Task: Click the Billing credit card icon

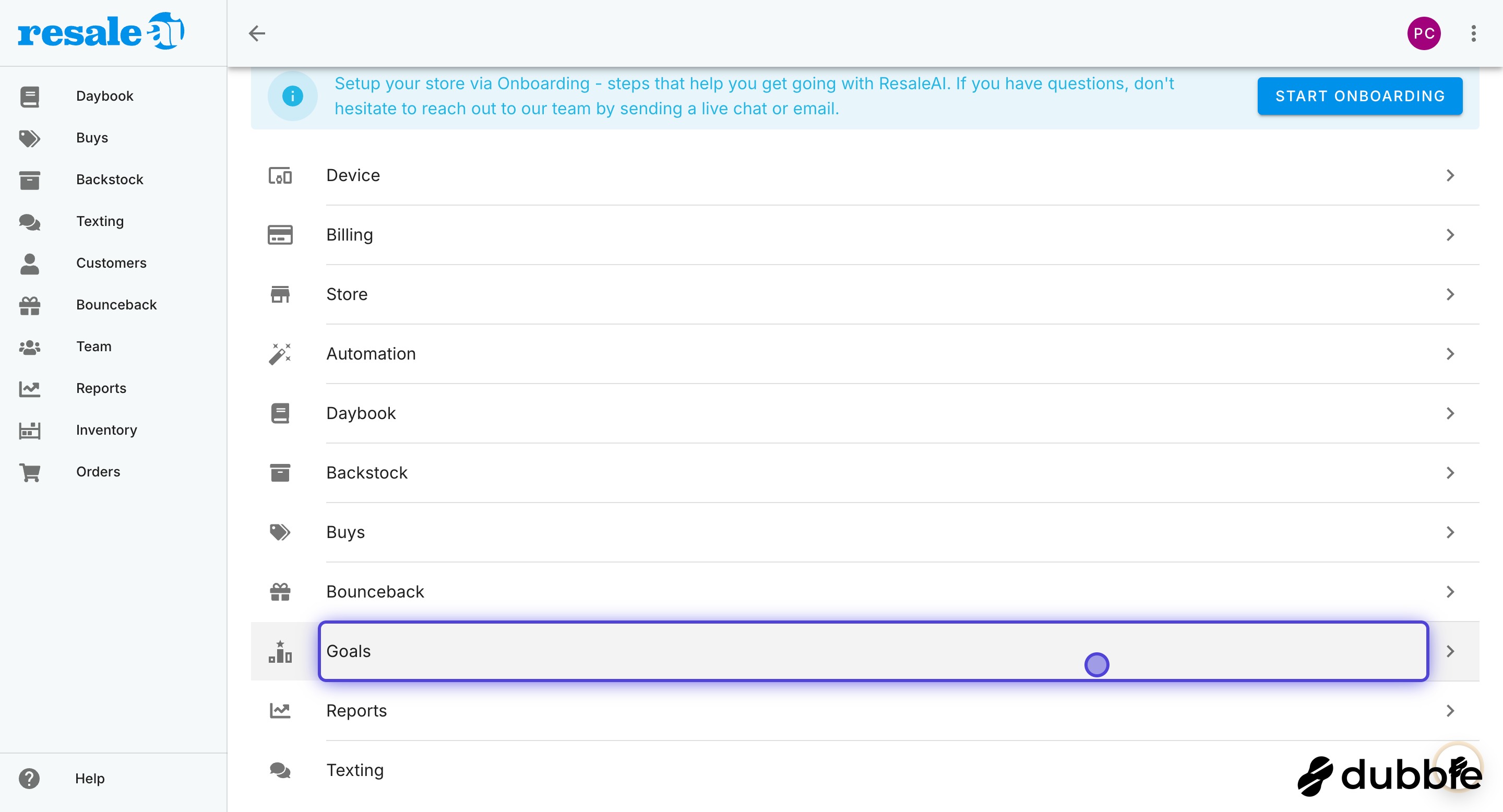Action: pyautogui.click(x=280, y=235)
